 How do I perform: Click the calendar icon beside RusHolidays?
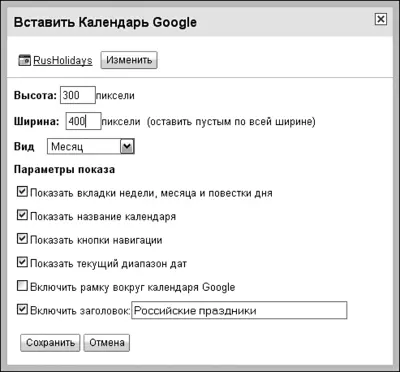24,60
